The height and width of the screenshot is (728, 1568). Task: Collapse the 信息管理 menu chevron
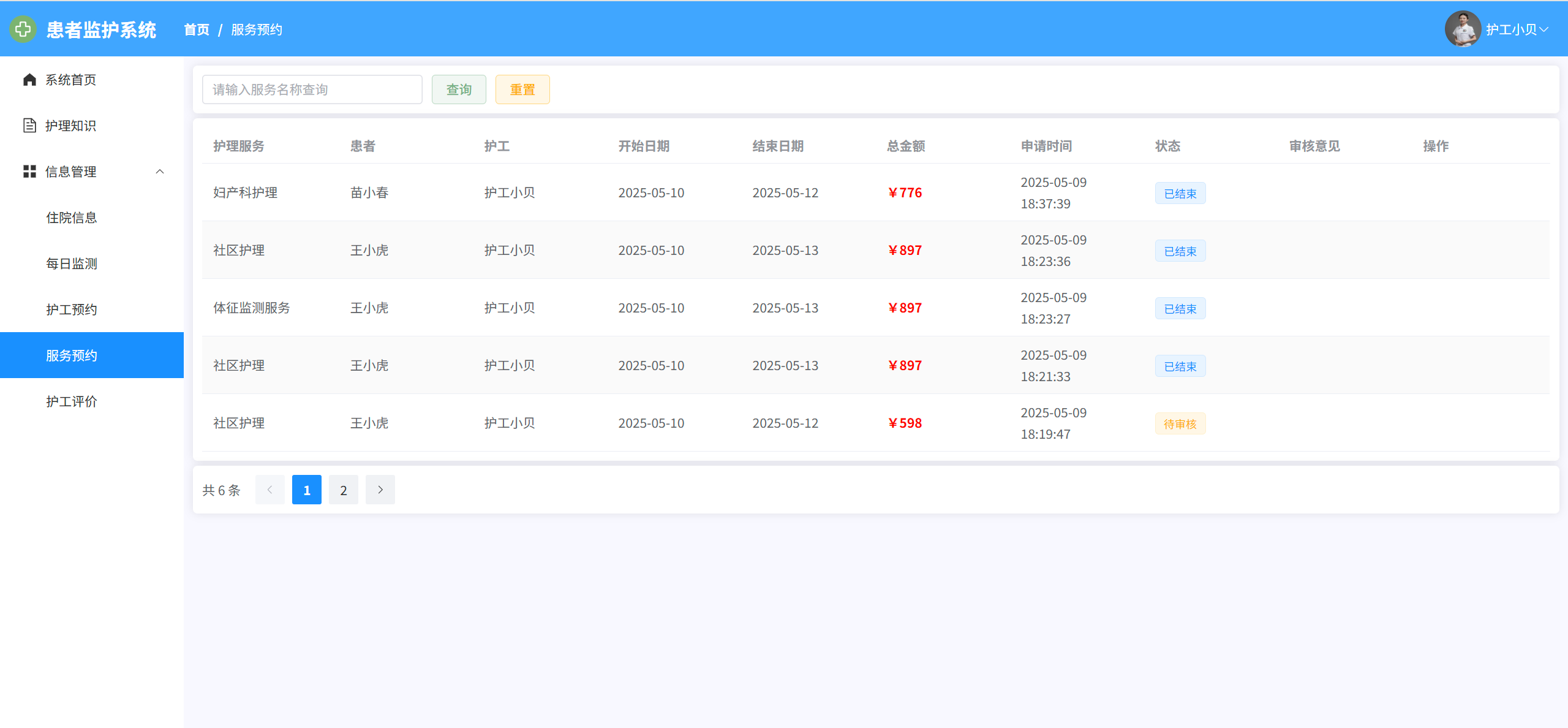click(x=160, y=172)
